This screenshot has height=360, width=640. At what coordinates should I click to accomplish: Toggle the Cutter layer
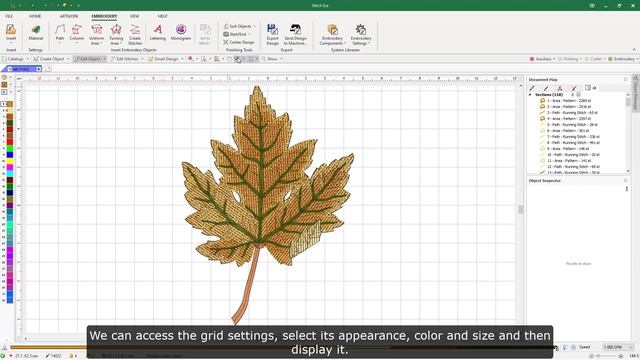593,59
